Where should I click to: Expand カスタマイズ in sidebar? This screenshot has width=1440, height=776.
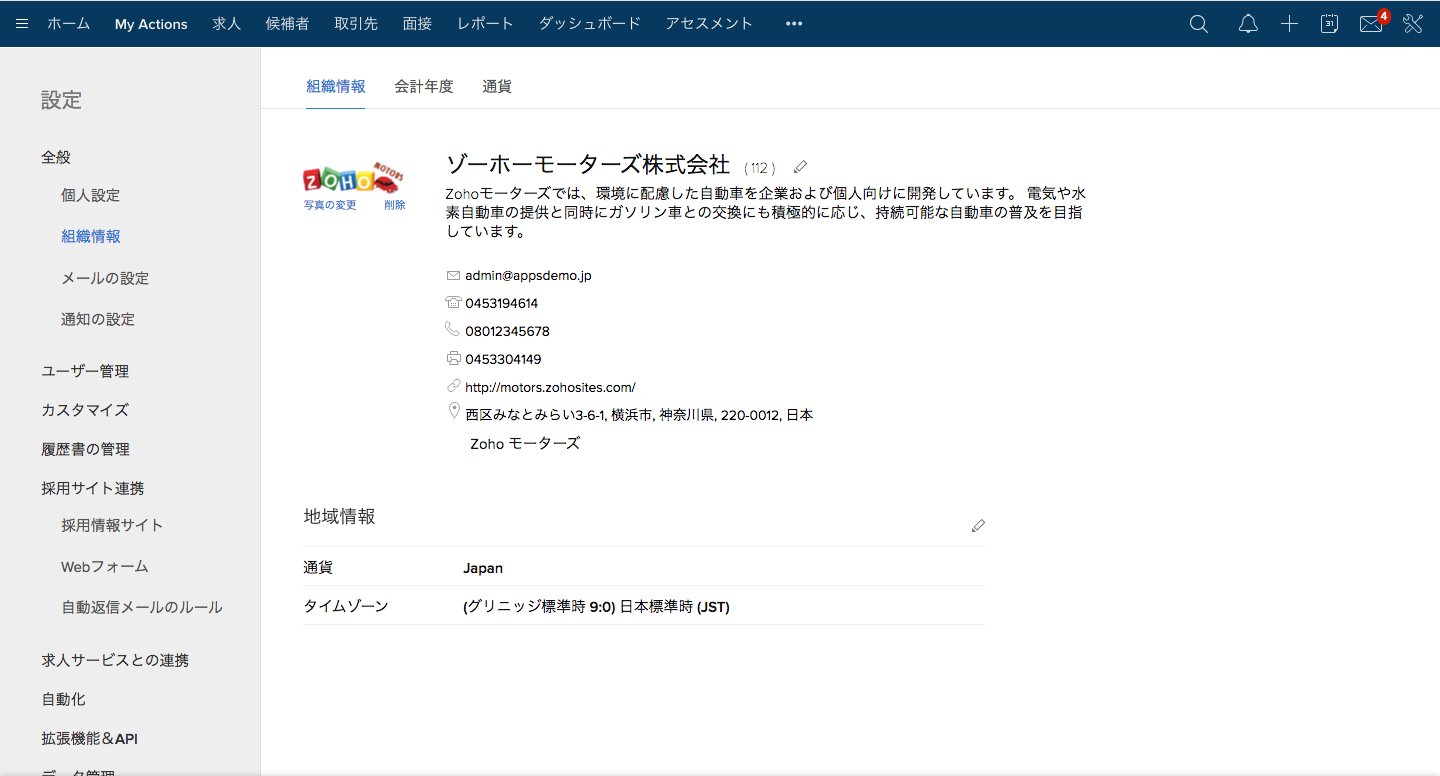click(85, 410)
